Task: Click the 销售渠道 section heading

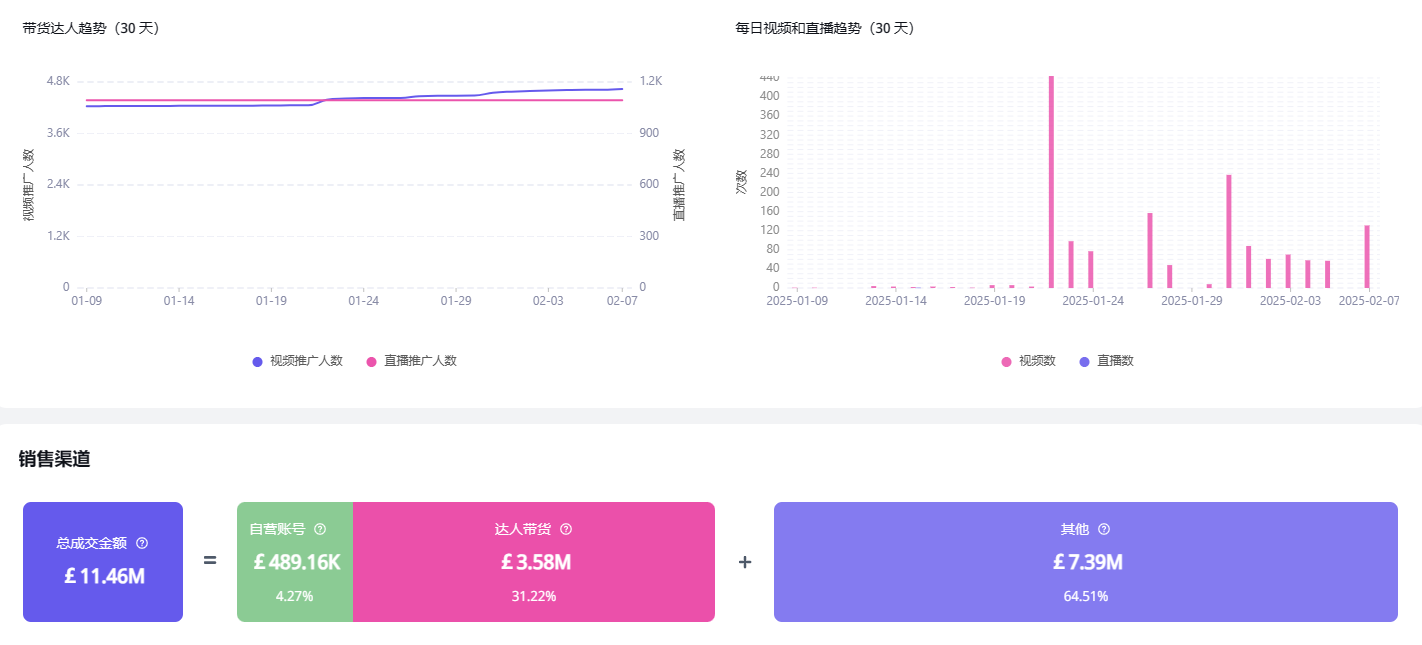Action: (x=55, y=459)
